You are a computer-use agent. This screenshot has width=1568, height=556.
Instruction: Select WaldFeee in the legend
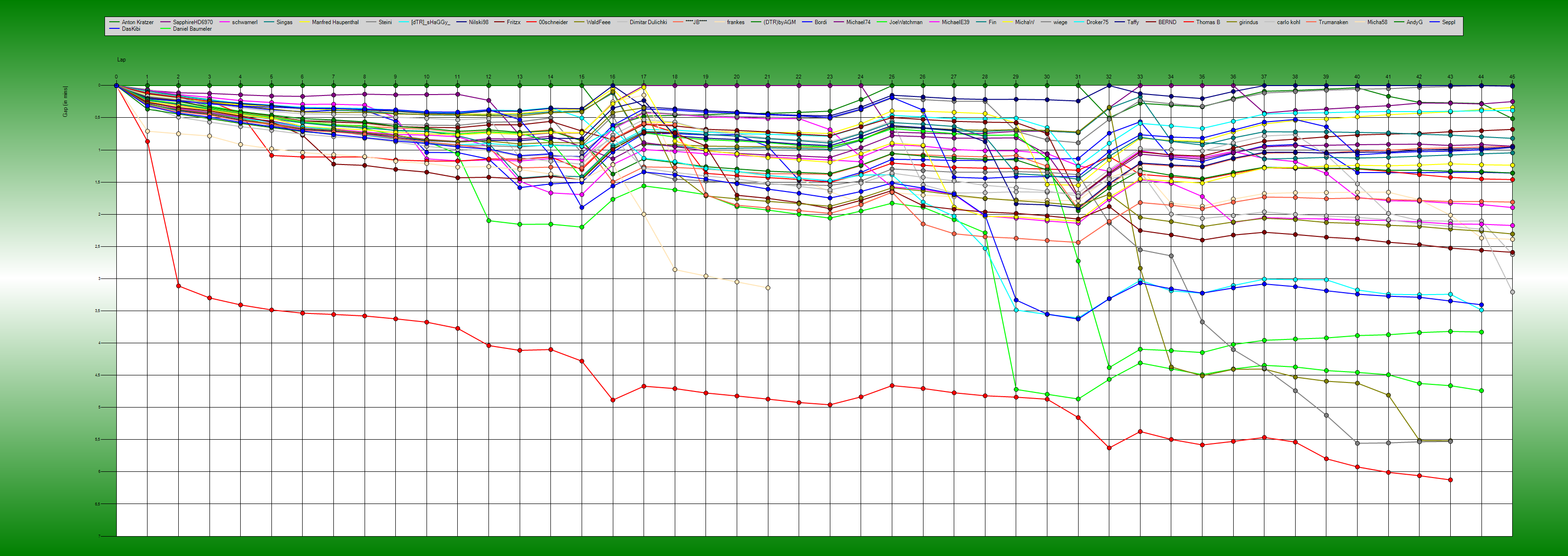click(598, 23)
